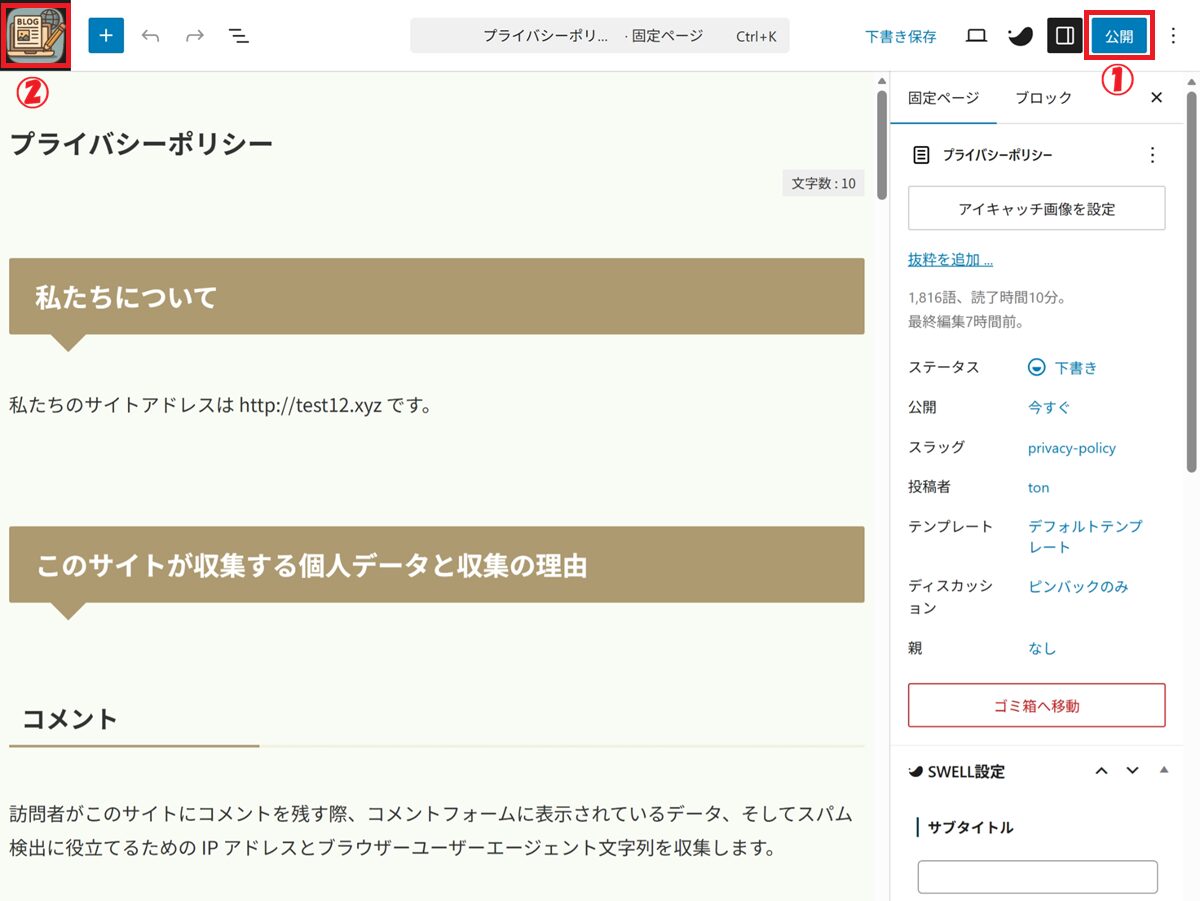Click the 抜粋を追加 link
This screenshot has width=1200, height=901.
(x=950, y=259)
